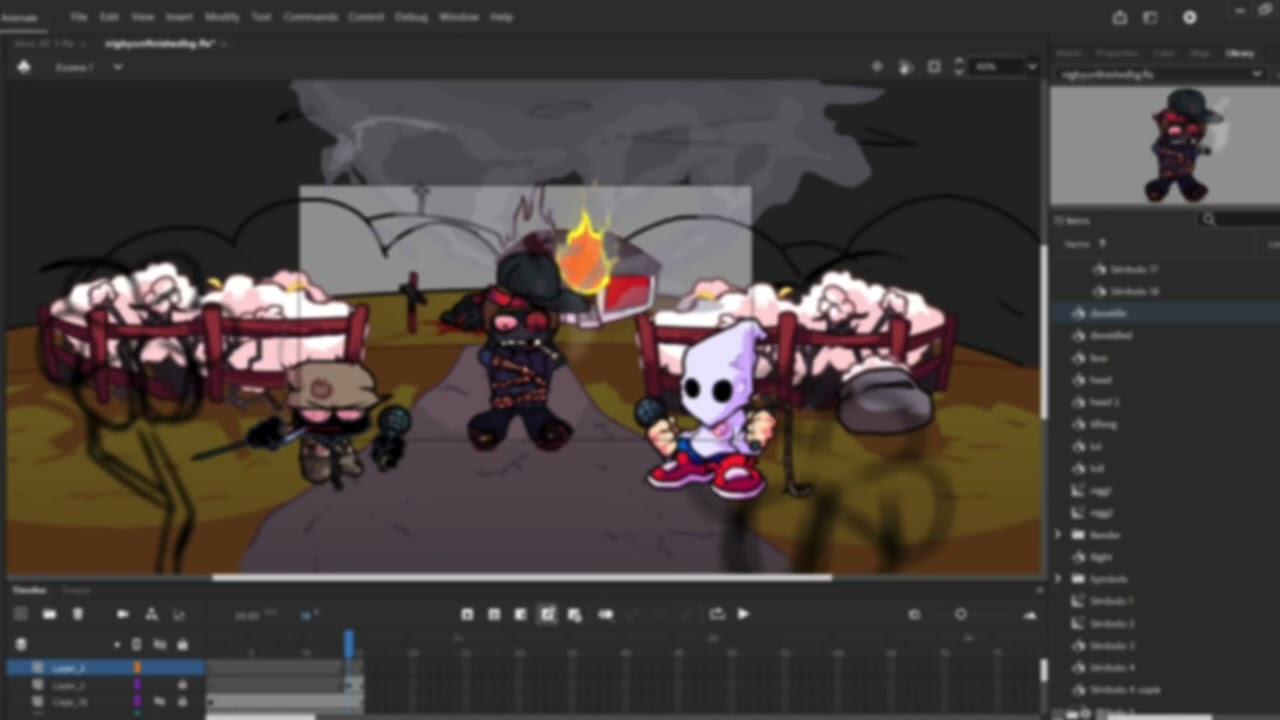
Task: Select the Layer_3 layer
Action: pos(69,667)
